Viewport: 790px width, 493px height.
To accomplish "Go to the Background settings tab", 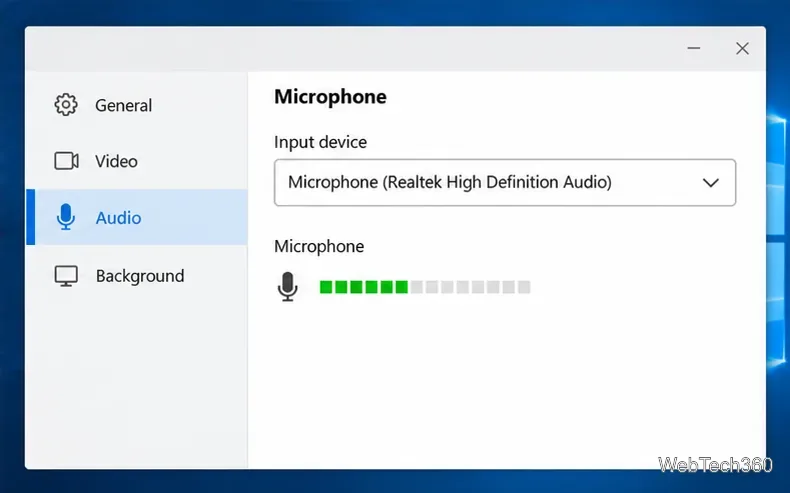I will click(x=137, y=276).
